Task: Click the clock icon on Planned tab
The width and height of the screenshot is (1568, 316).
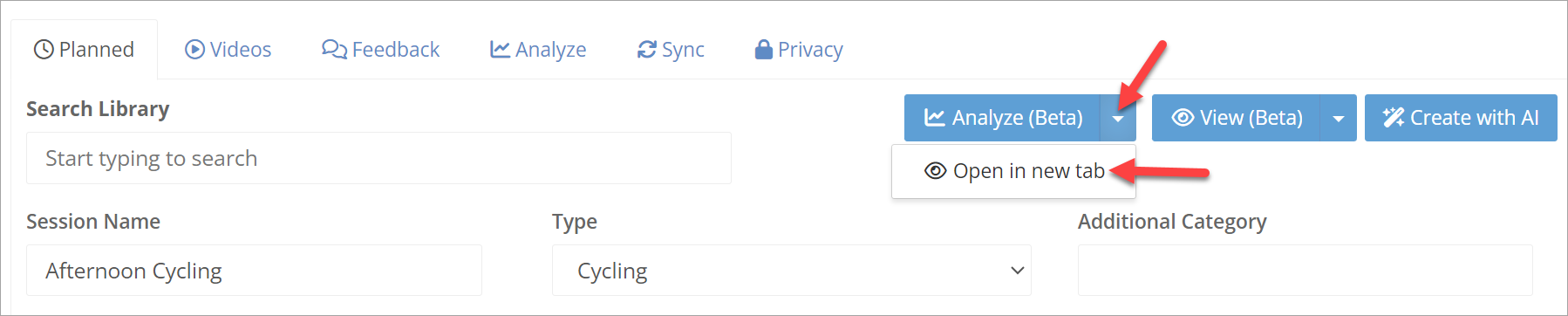Action: (x=44, y=50)
